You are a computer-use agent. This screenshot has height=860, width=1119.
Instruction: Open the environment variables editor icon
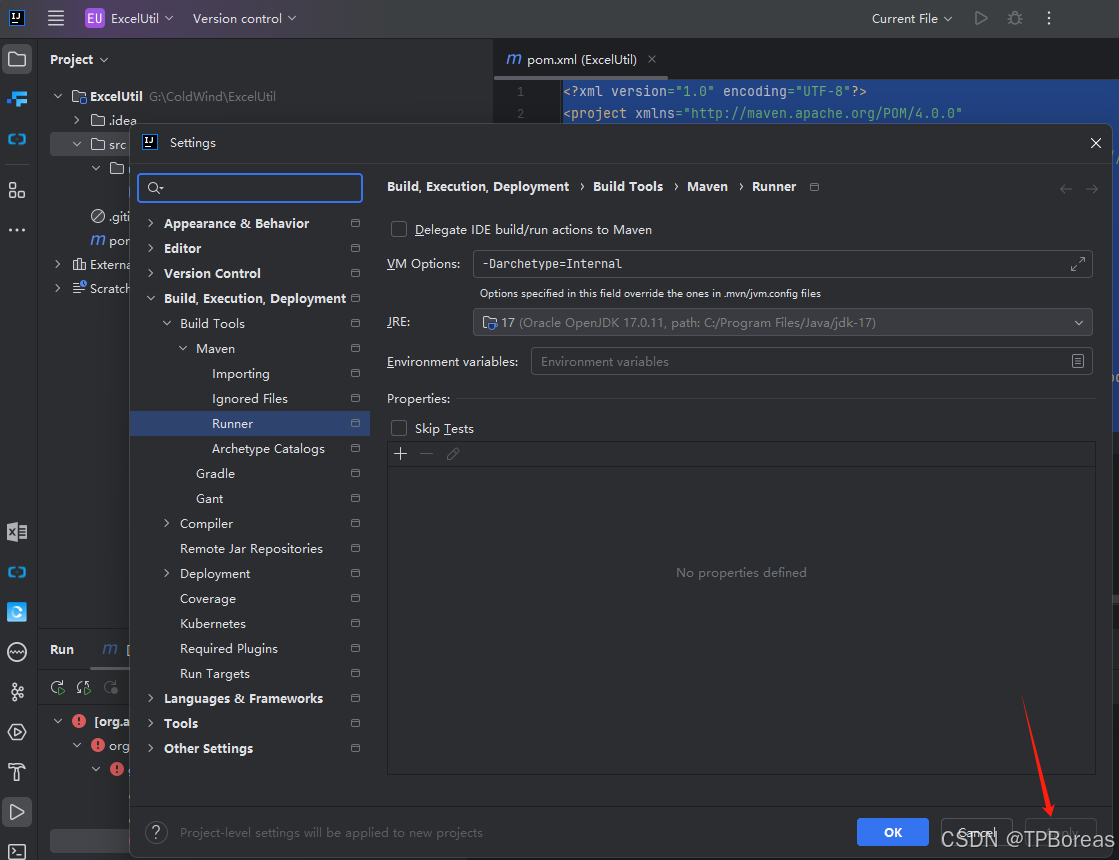point(1078,361)
